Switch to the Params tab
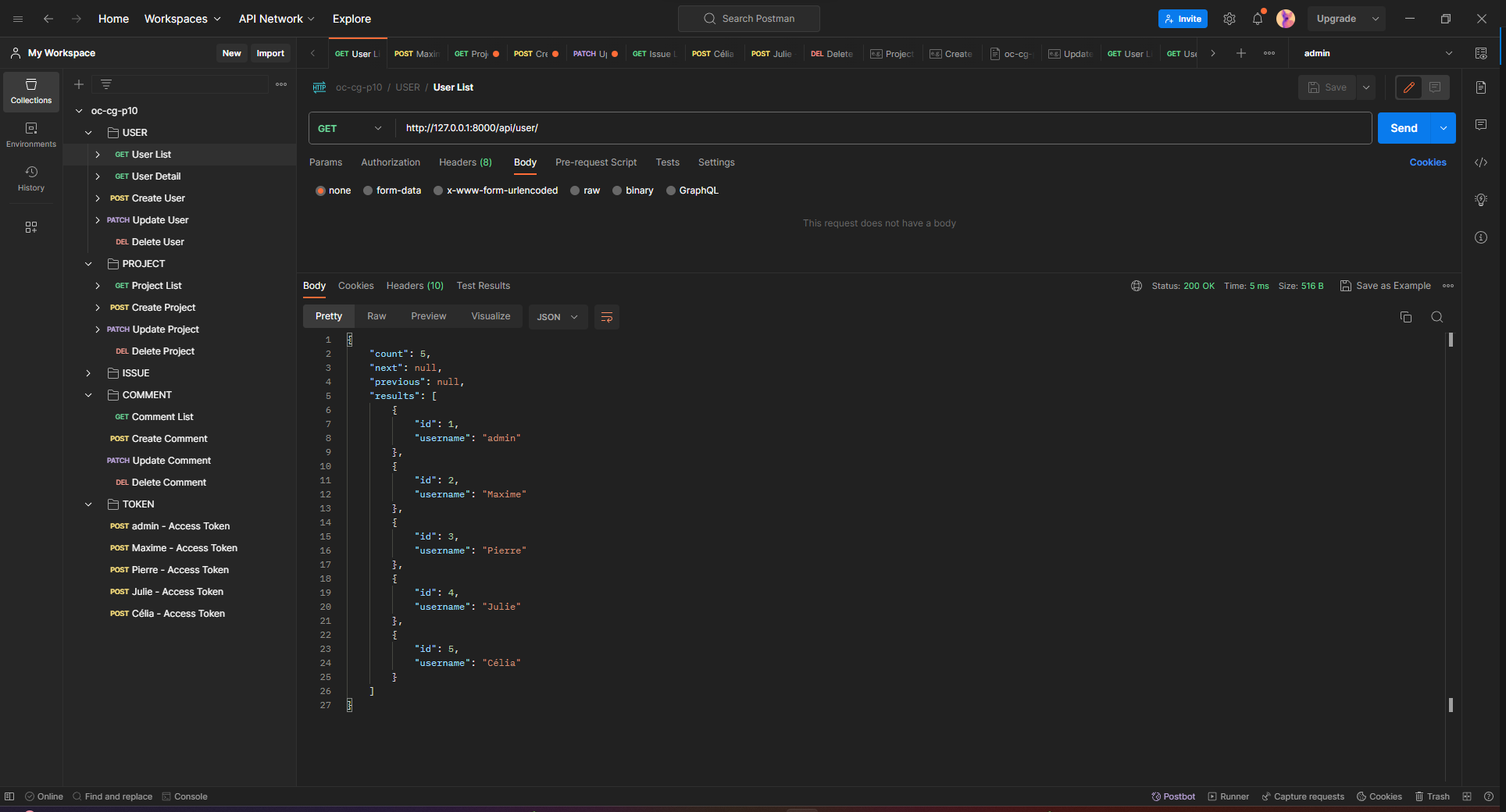Screen dimensions: 1506x812 pos(326,162)
